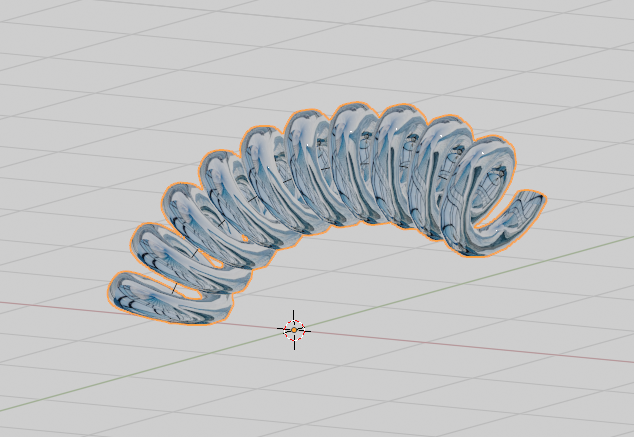The image size is (634, 437).
Task: Click empty grid in the top-right corner
Action: (590, 40)
